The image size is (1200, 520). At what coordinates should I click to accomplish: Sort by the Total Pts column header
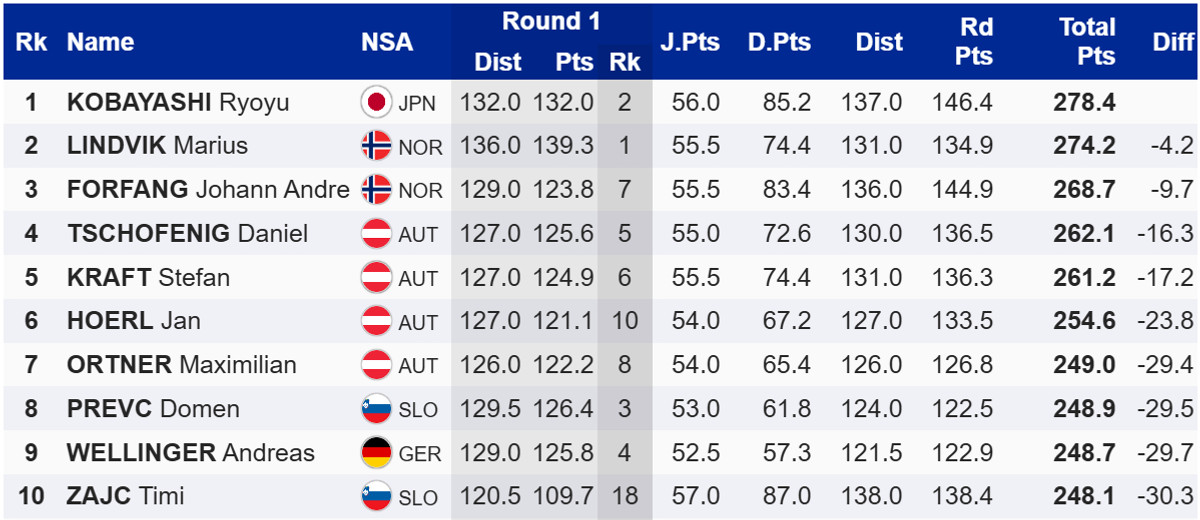tap(1087, 42)
